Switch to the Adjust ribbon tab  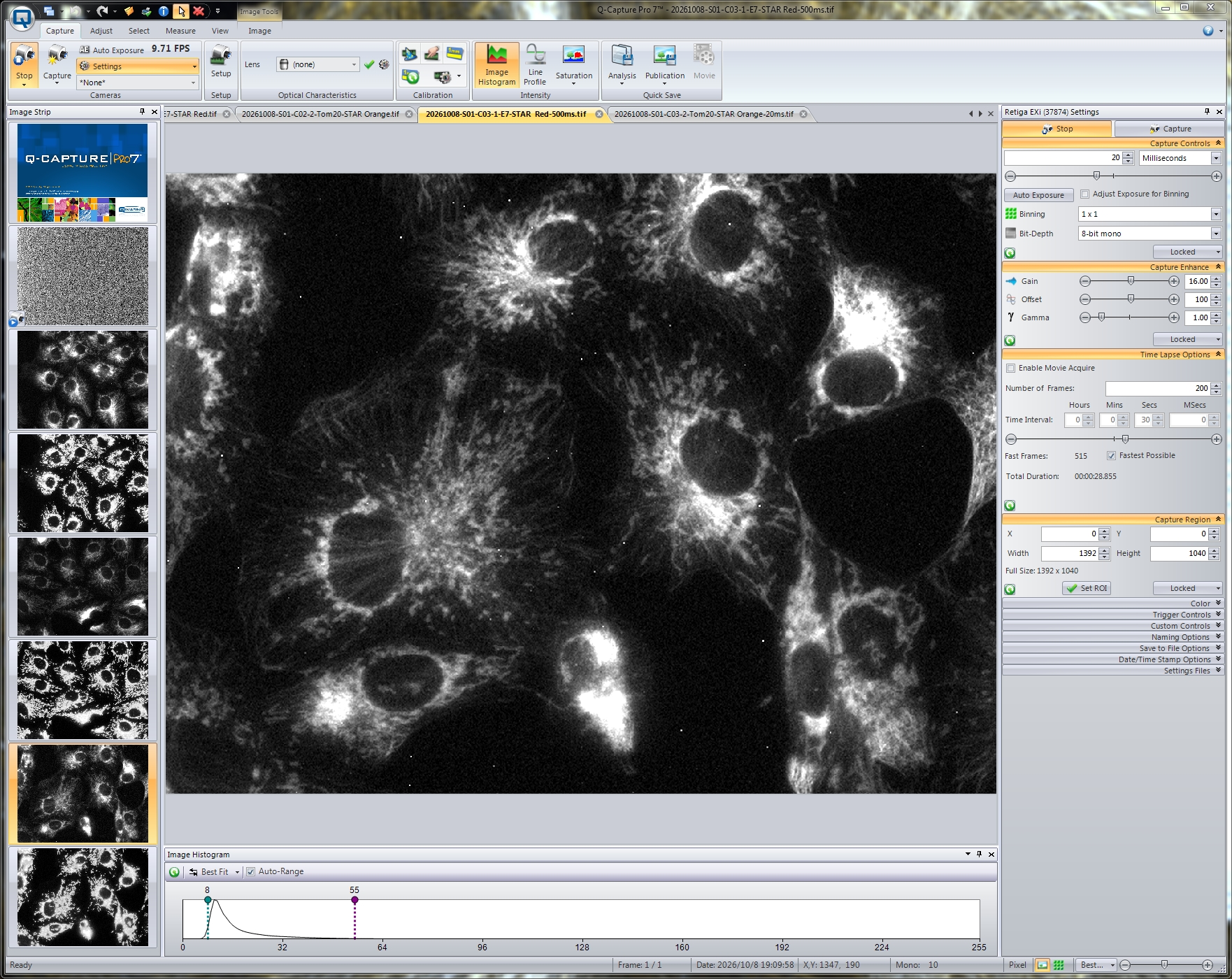[x=101, y=31]
